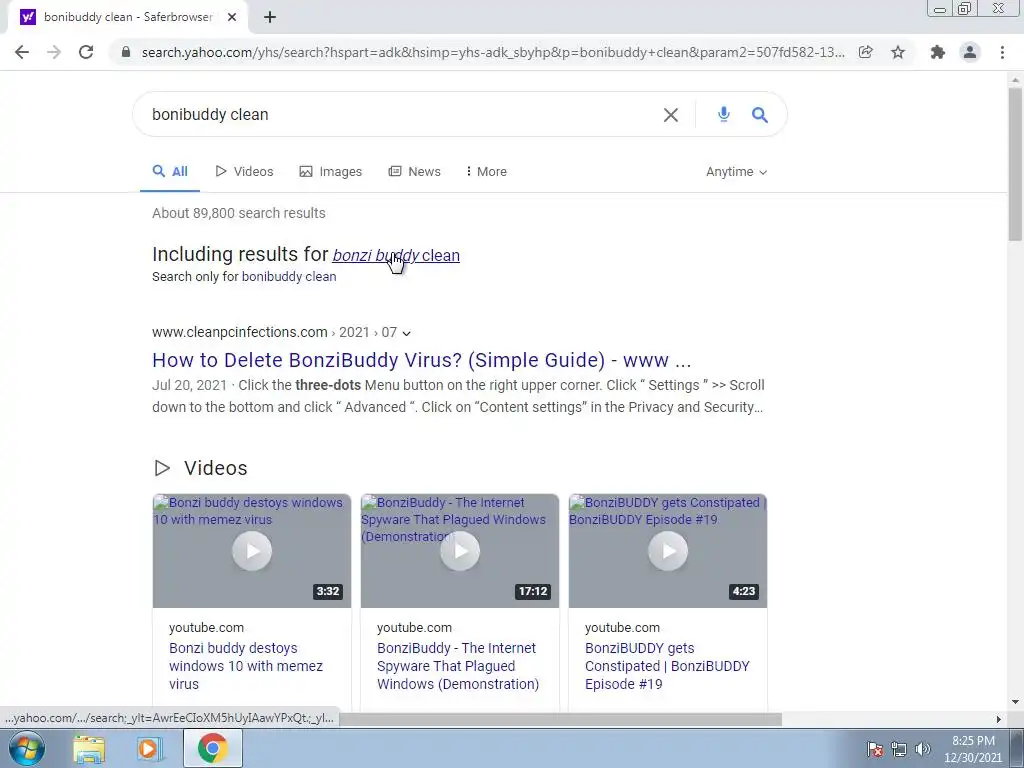The height and width of the screenshot is (768, 1024).
Task: Bookmark this page with the star
Action: coord(898,52)
